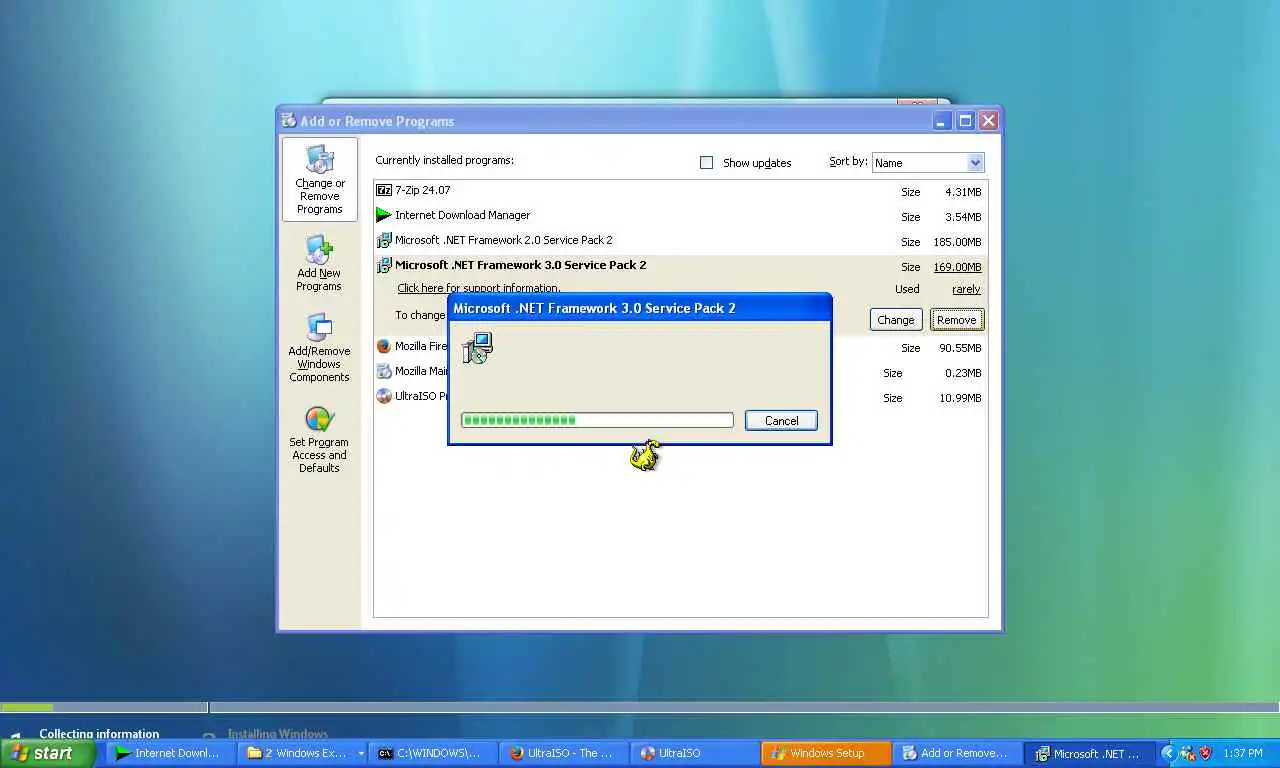Screen dimensions: 1280x768
Task: Switch to UltraISO application taskbar button
Action: (x=696, y=754)
